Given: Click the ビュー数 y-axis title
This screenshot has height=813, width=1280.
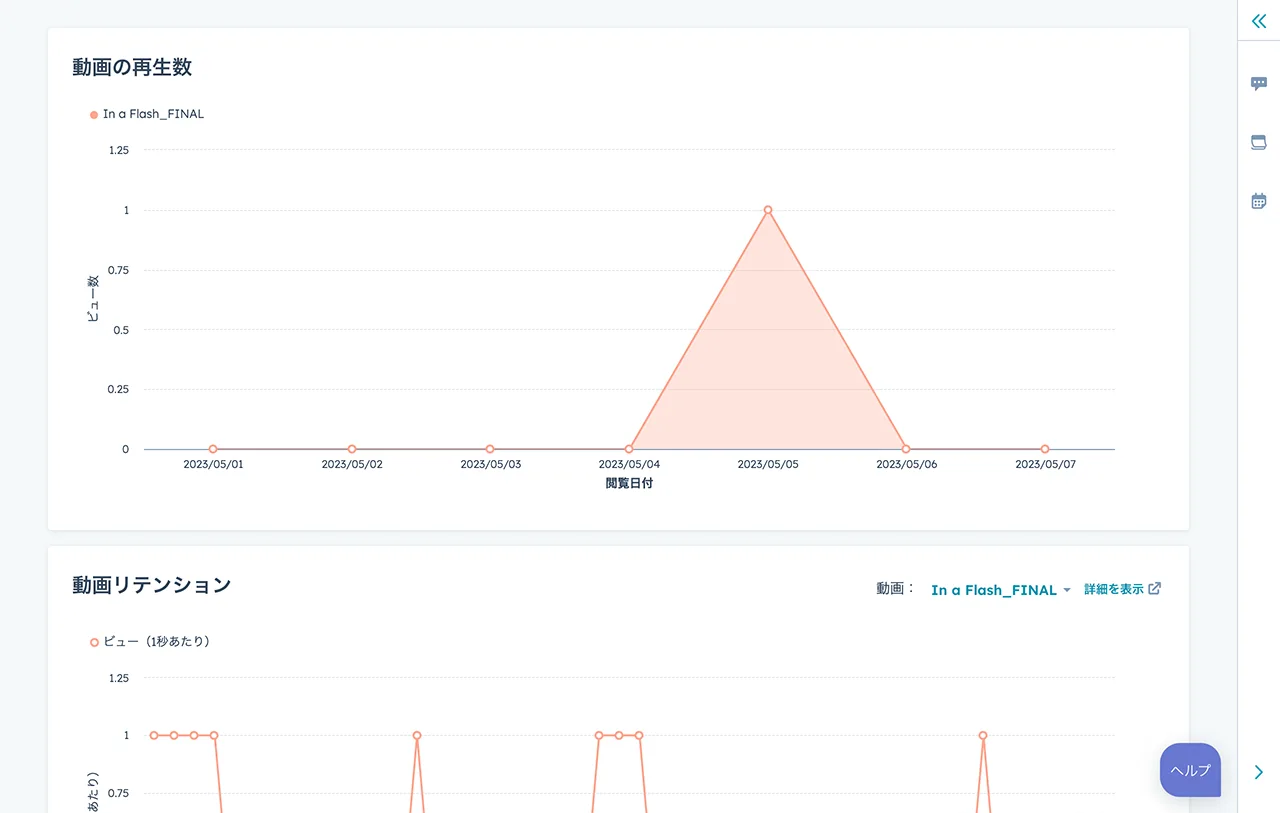Looking at the screenshot, I should 93,299.
